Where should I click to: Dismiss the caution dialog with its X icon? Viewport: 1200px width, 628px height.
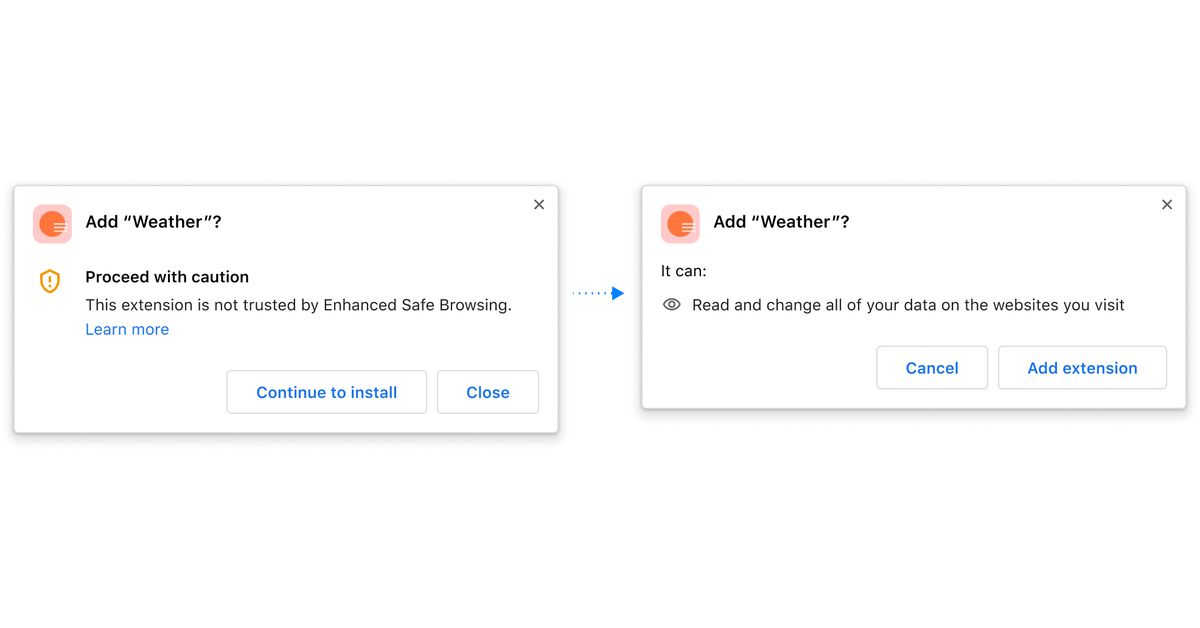click(539, 204)
